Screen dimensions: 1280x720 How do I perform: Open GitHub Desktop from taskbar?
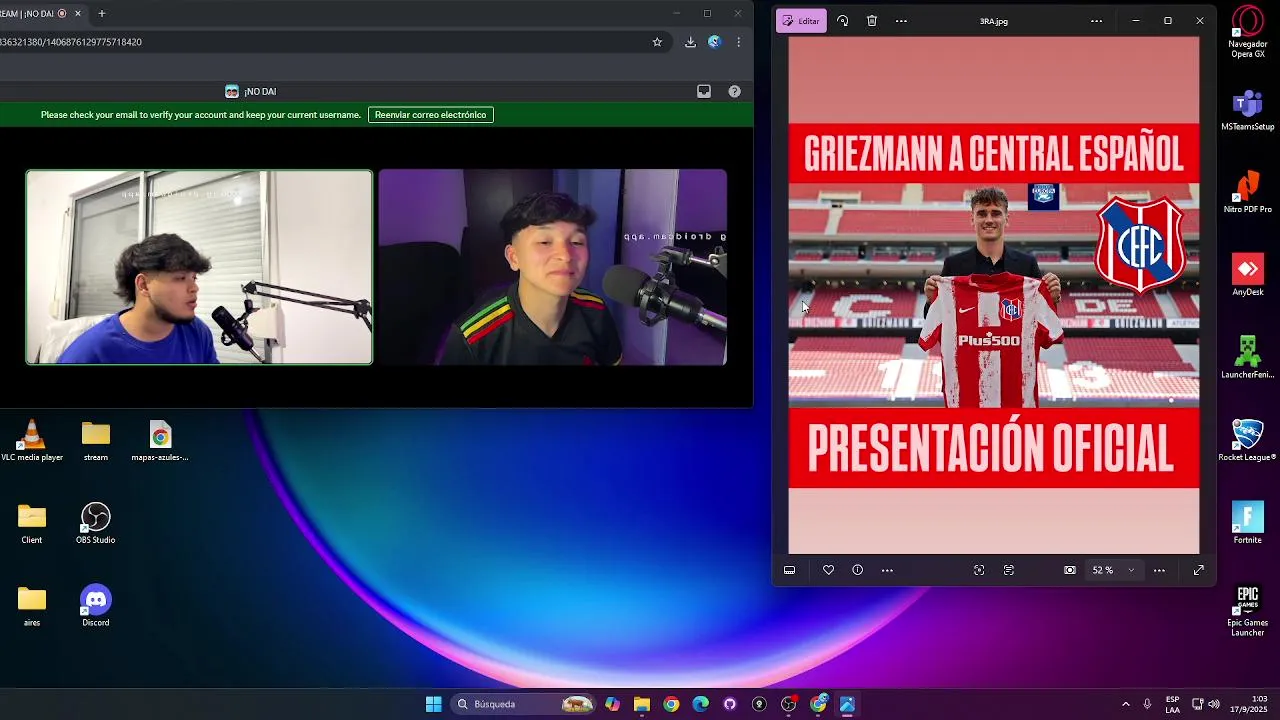pos(730,704)
